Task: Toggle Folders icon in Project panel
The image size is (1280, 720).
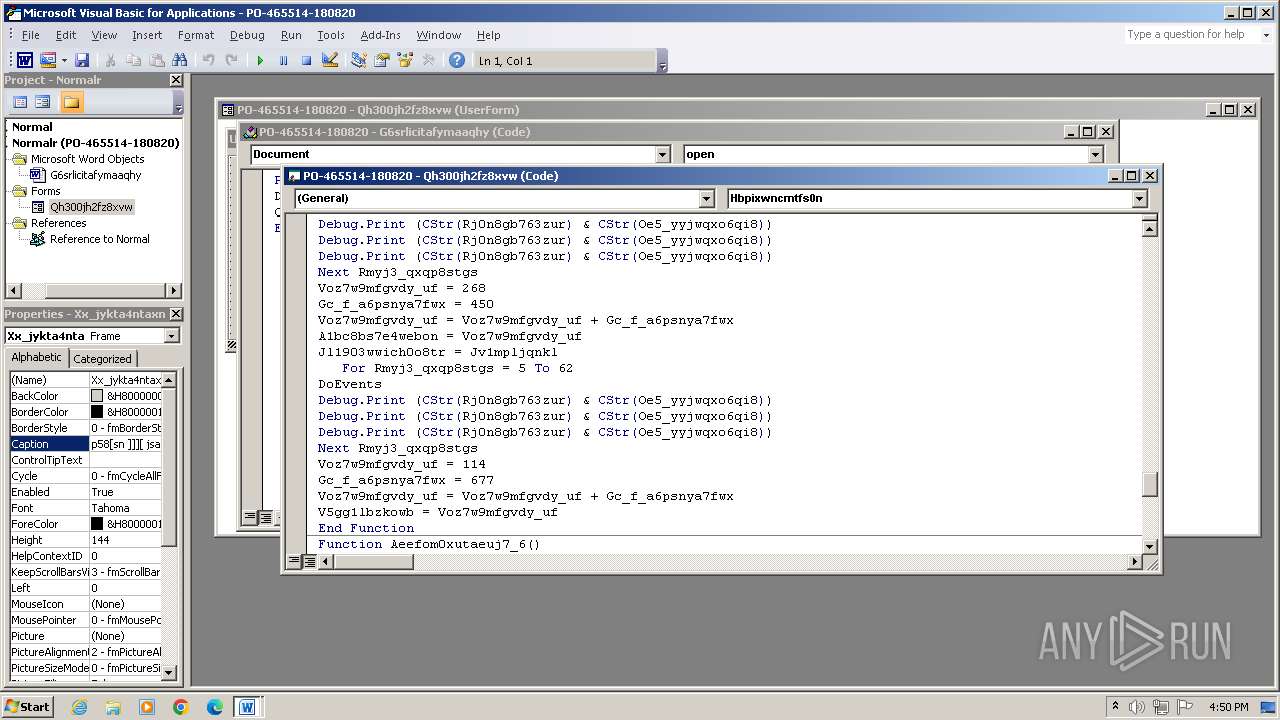Action: (x=71, y=102)
